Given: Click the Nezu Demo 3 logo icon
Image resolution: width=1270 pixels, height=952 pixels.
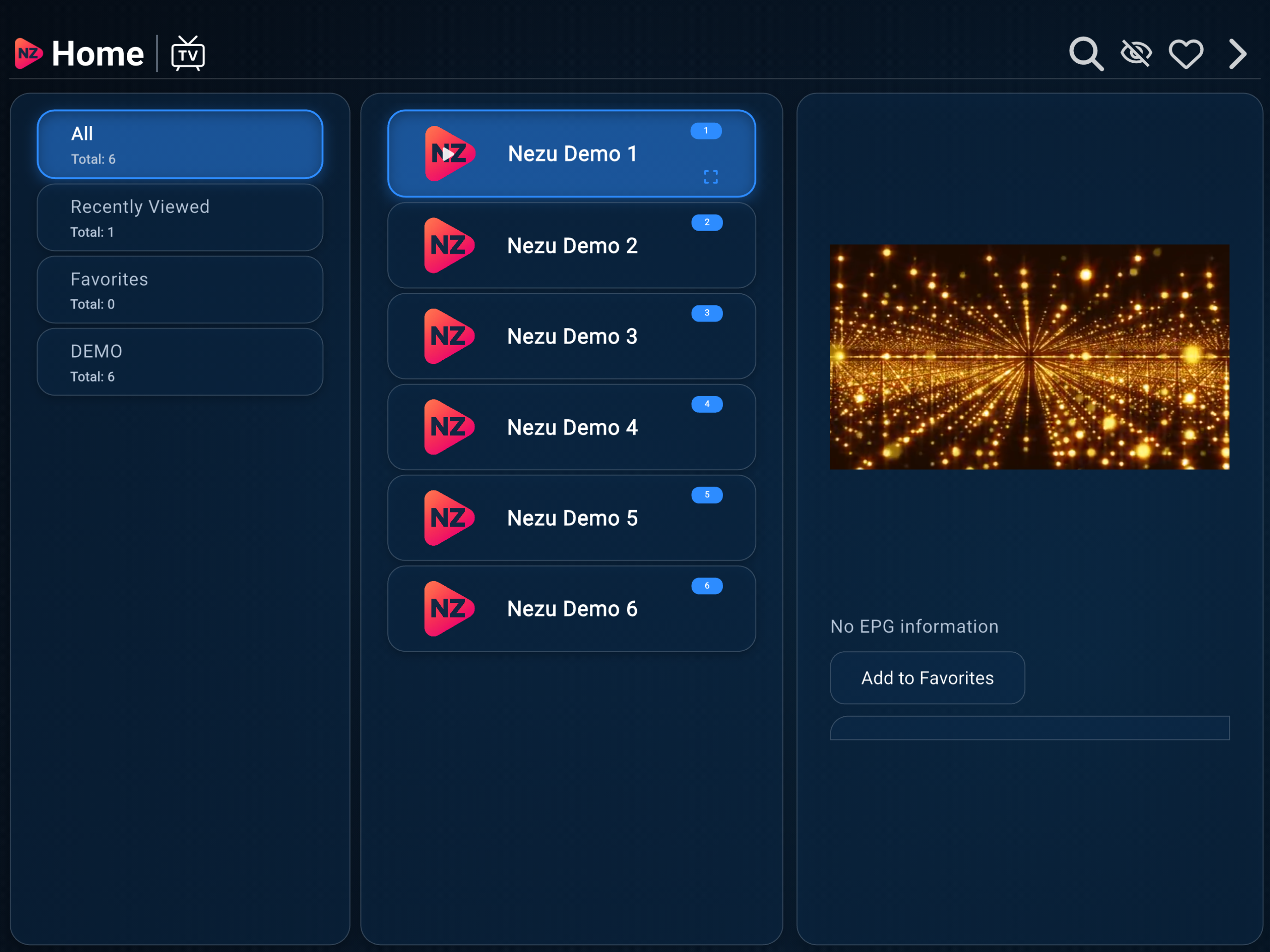Looking at the screenshot, I should (449, 336).
